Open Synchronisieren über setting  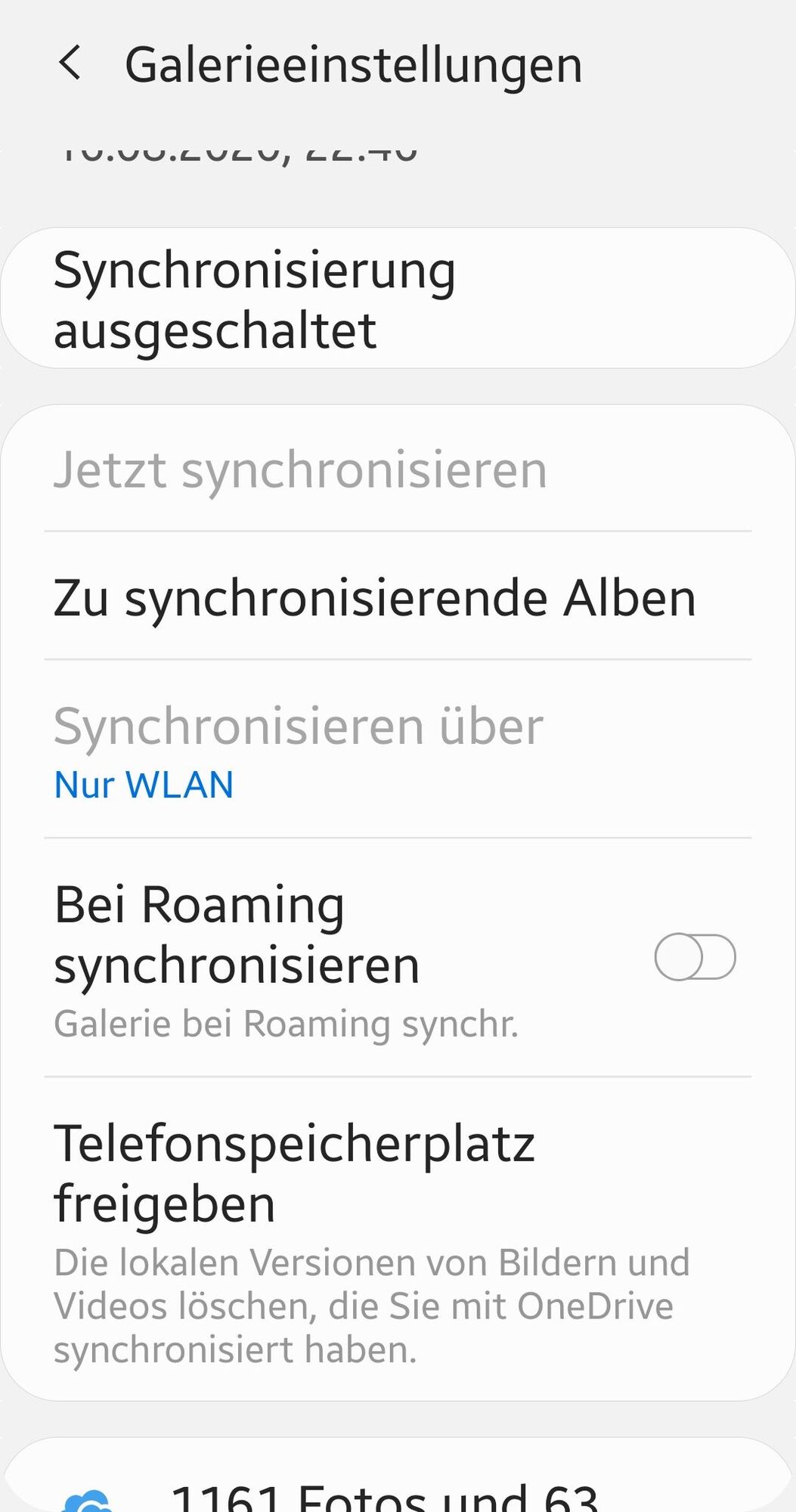pyautogui.click(x=398, y=749)
